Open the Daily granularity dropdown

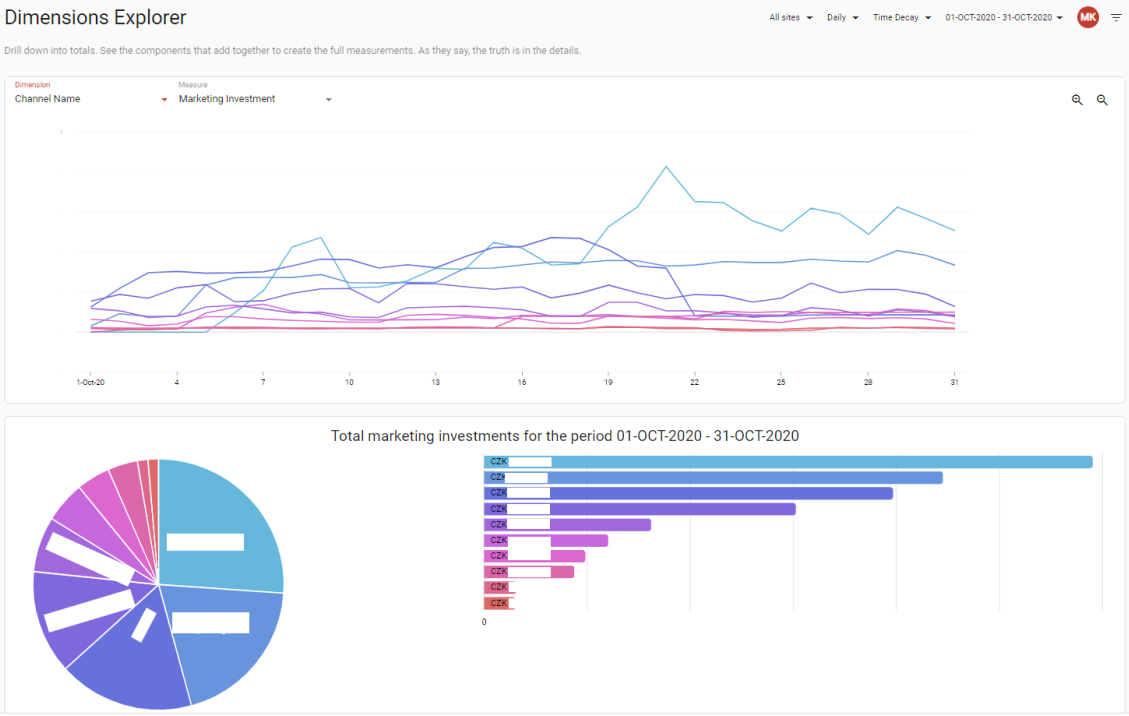click(842, 17)
